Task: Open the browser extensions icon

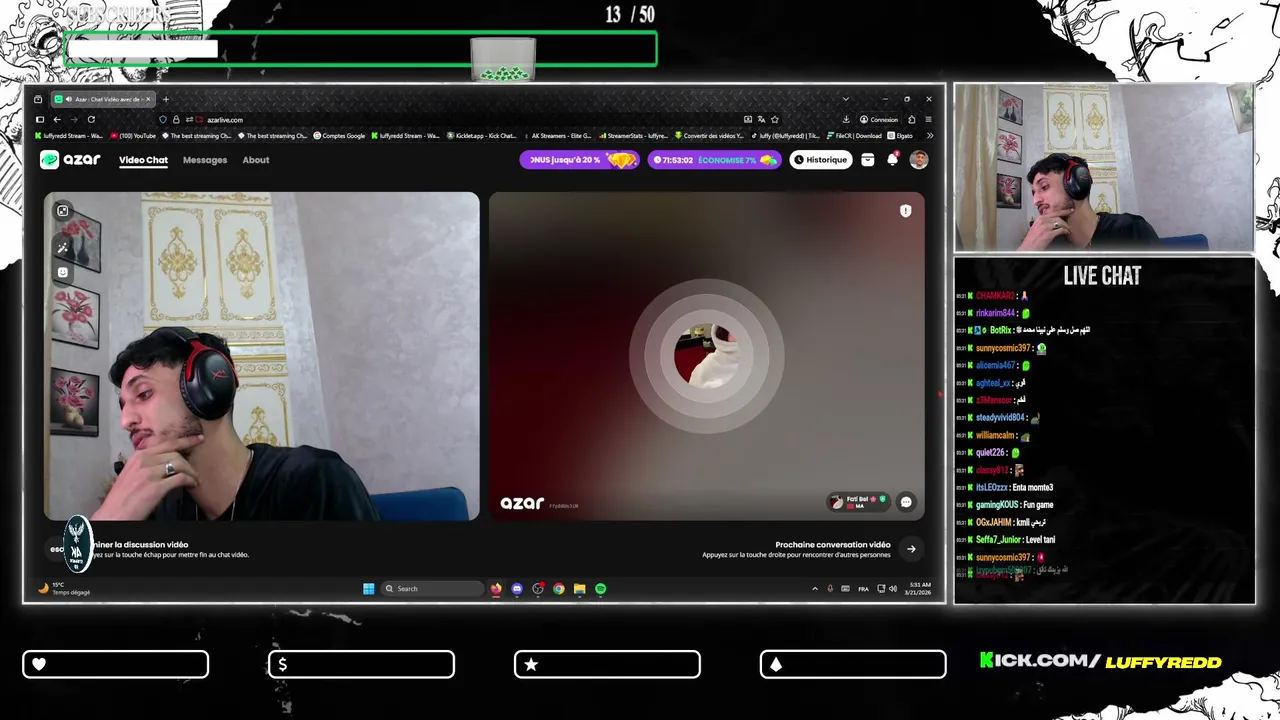Action: [912, 119]
